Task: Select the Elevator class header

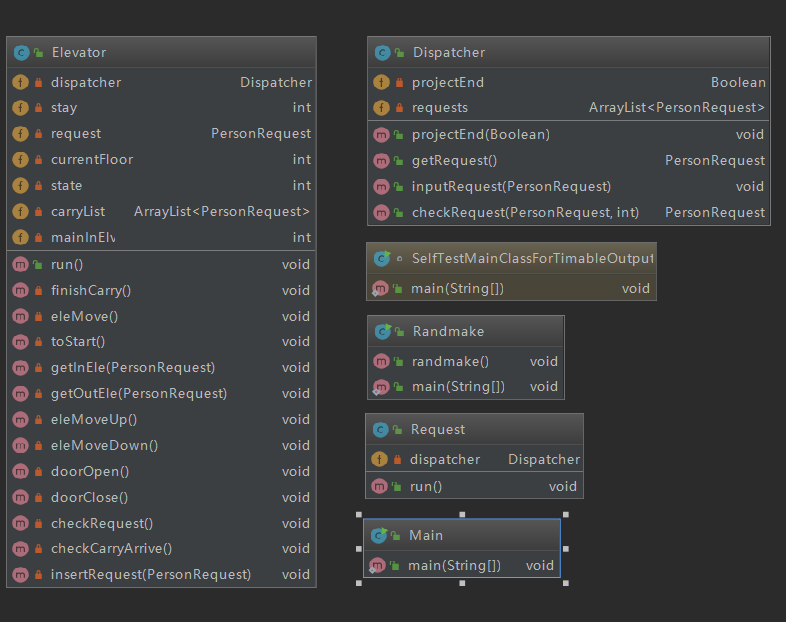Action: point(161,52)
